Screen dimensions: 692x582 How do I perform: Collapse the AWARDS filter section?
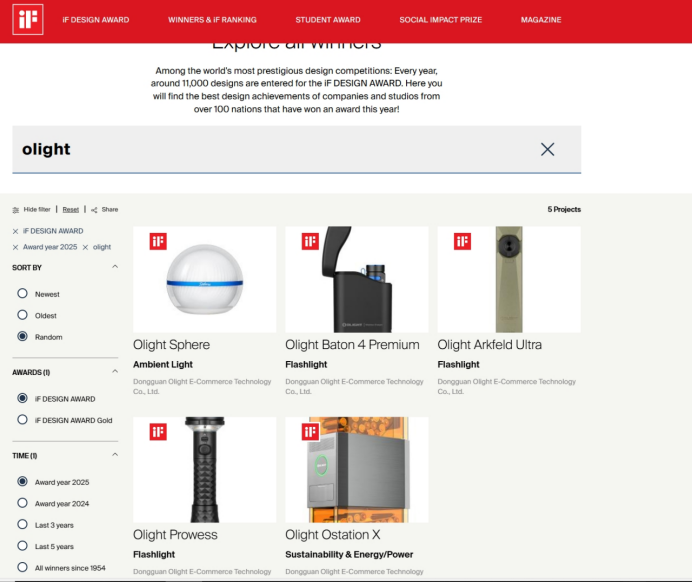pos(115,372)
